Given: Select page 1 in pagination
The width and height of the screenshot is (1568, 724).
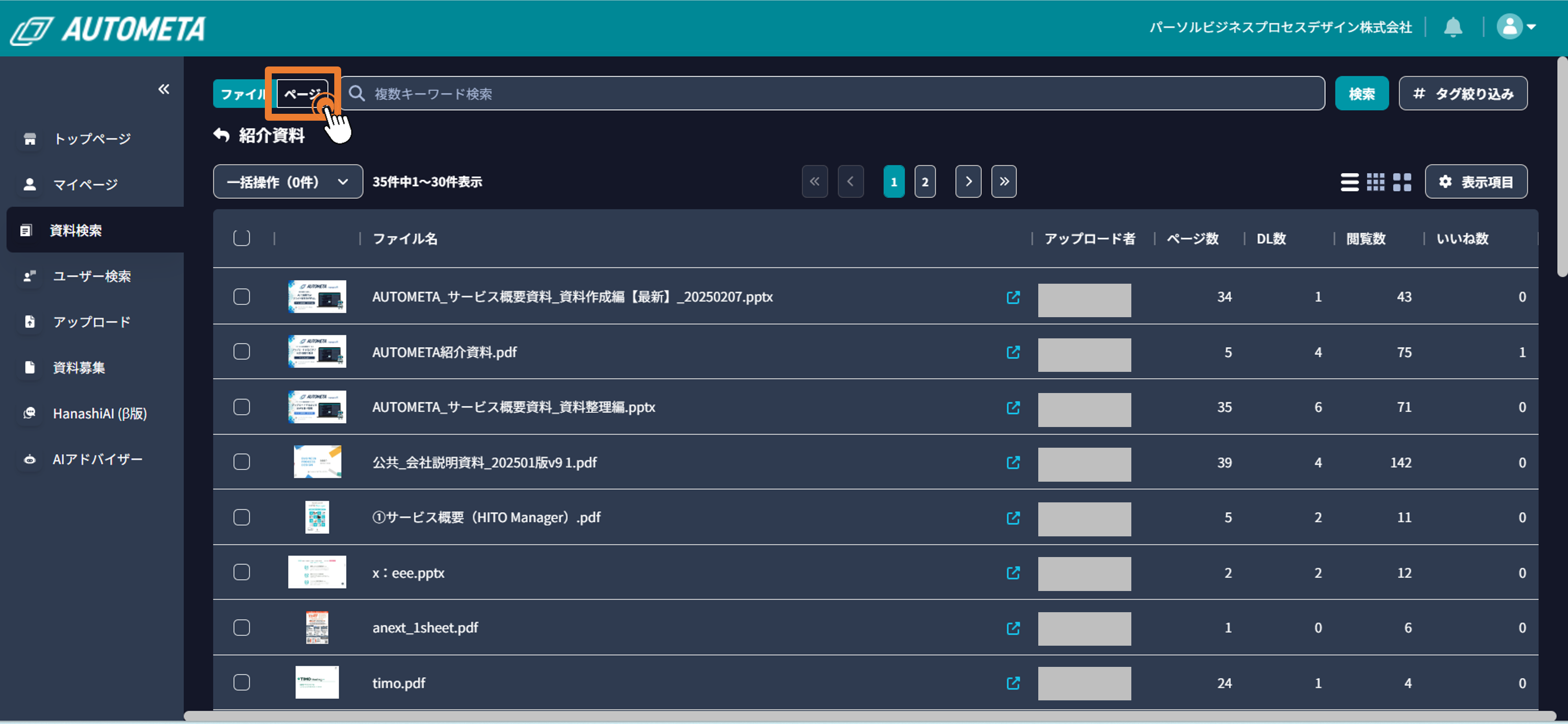Looking at the screenshot, I should [894, 181].
